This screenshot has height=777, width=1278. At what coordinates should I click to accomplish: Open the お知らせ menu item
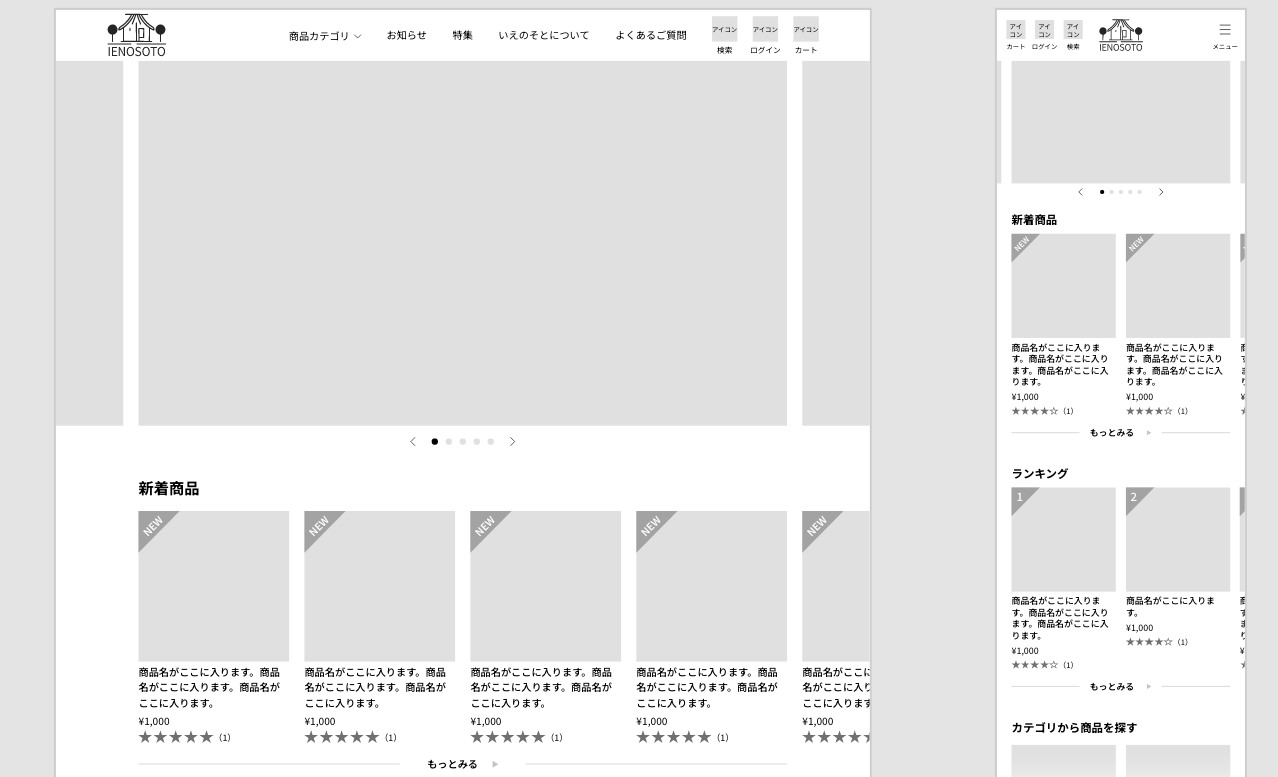tap(406, 35)
